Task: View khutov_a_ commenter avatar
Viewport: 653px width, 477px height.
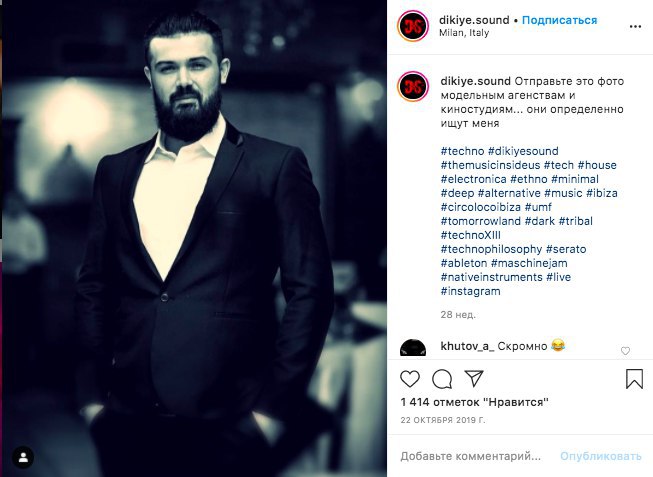Action: (x=413, y=347)
